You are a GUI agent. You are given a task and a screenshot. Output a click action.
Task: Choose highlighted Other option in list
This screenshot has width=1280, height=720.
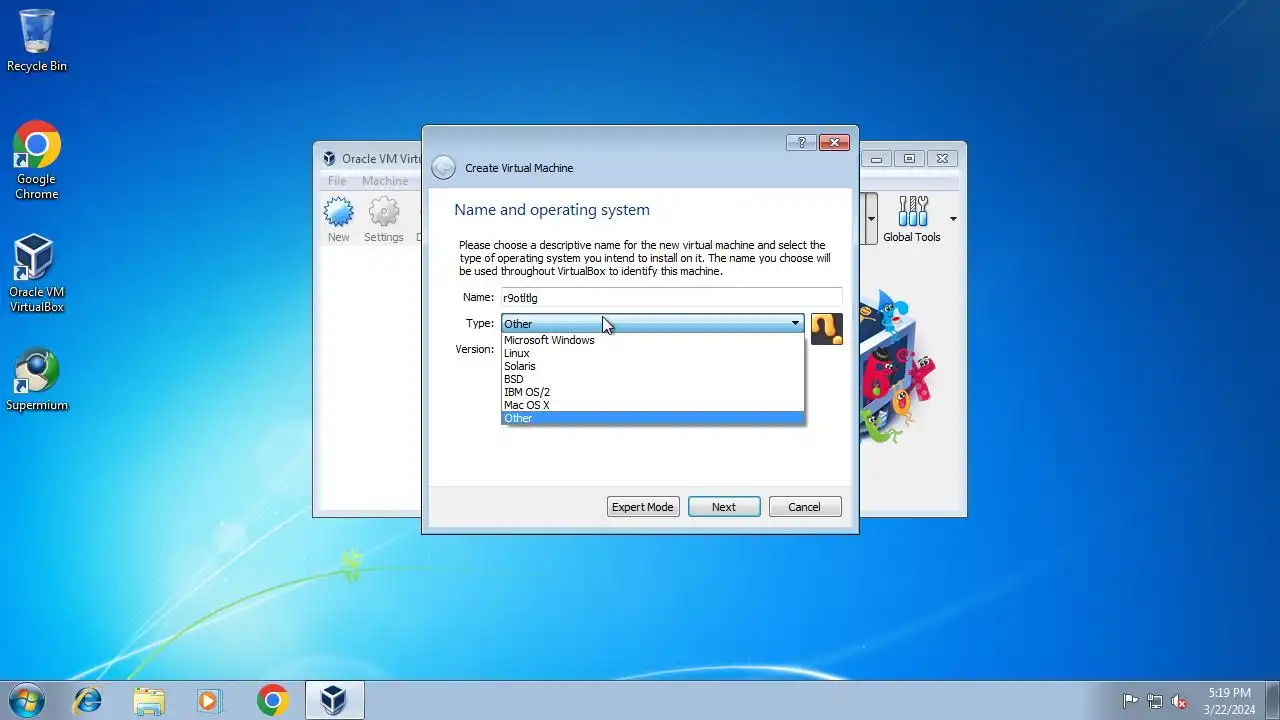point(652,418)
